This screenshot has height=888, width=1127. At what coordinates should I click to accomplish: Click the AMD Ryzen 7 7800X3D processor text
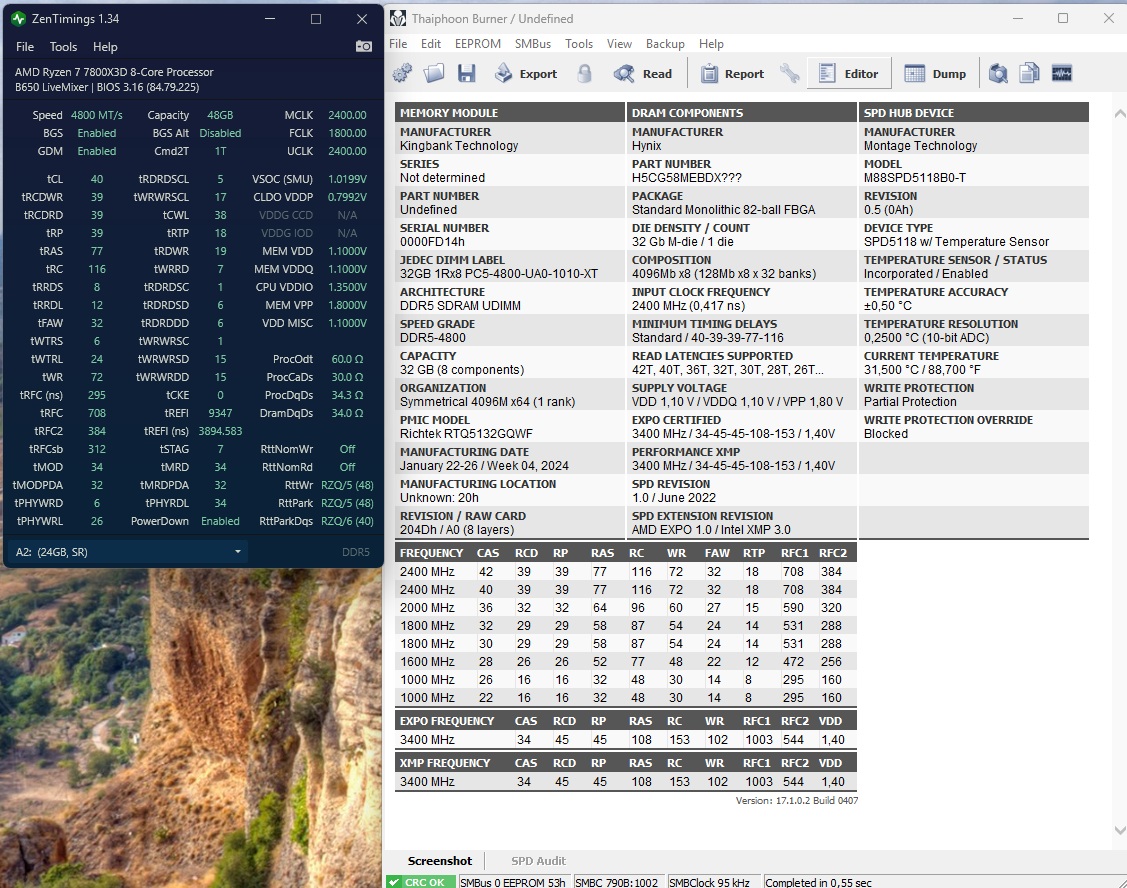pos(114,72)
